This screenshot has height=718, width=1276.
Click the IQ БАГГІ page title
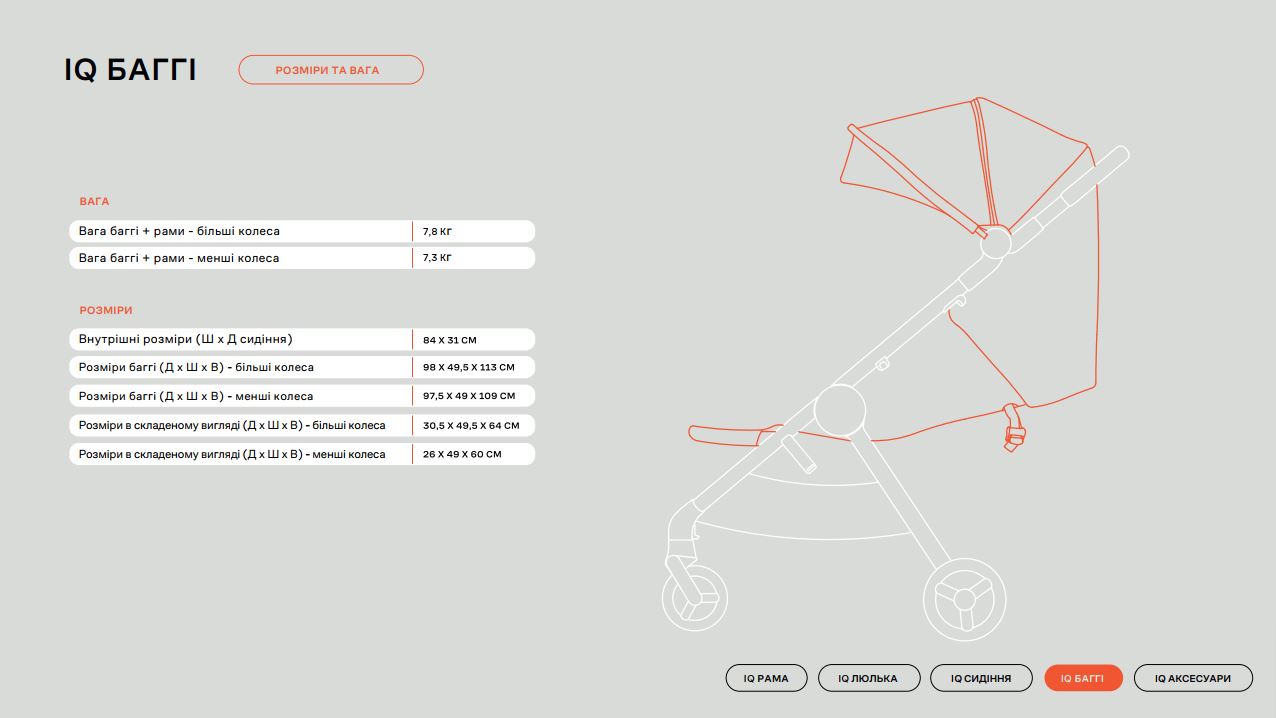tap(130, 70)
